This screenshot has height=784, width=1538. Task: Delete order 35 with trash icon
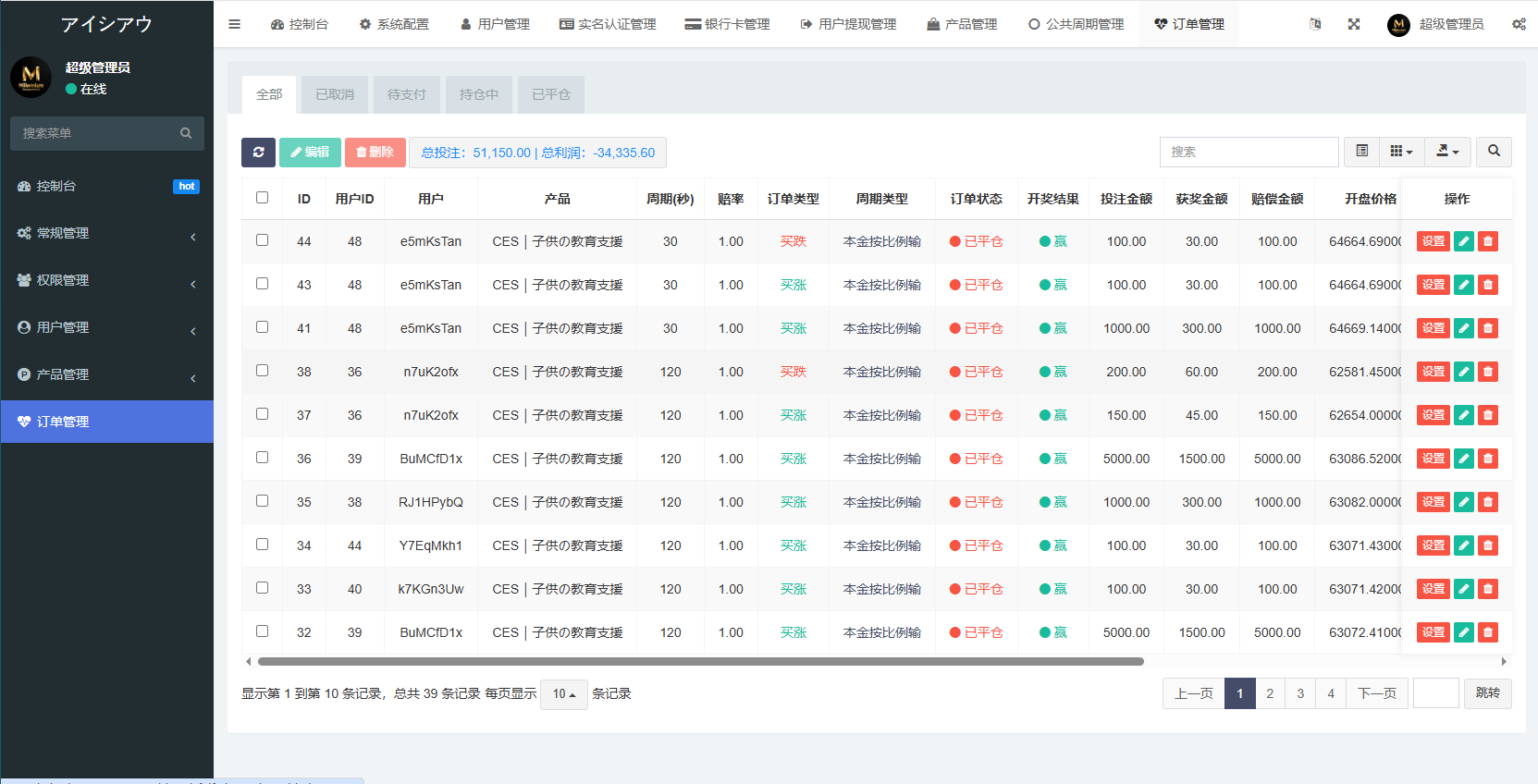(1488, 502)
